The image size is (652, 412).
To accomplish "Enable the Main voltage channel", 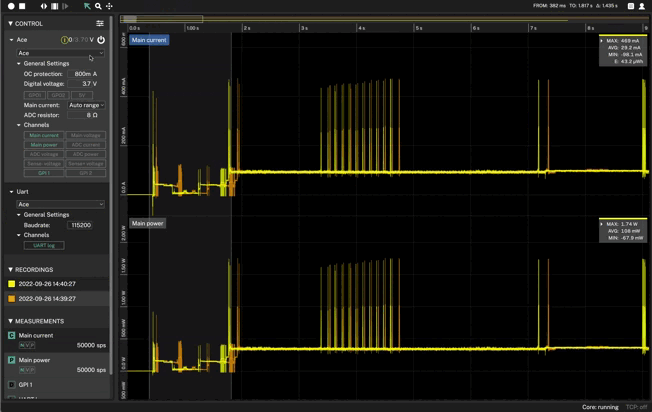I will pos(86,135).
